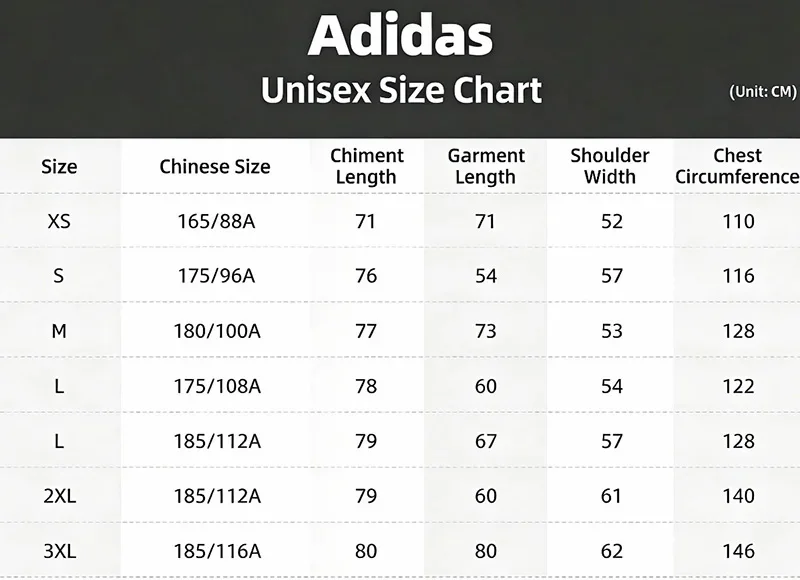Click the Adidas title text
800x580 pixels.
(401, 36)
